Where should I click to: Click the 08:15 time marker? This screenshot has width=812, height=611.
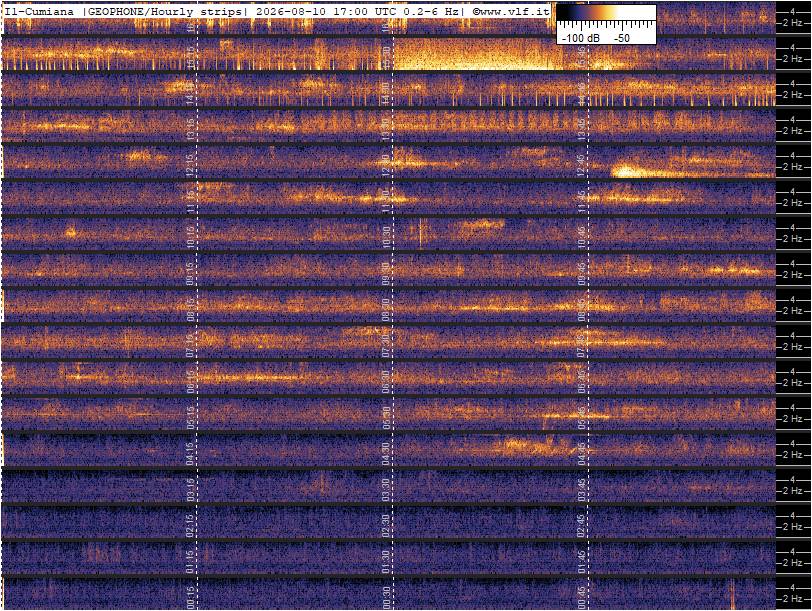[191, 309]
